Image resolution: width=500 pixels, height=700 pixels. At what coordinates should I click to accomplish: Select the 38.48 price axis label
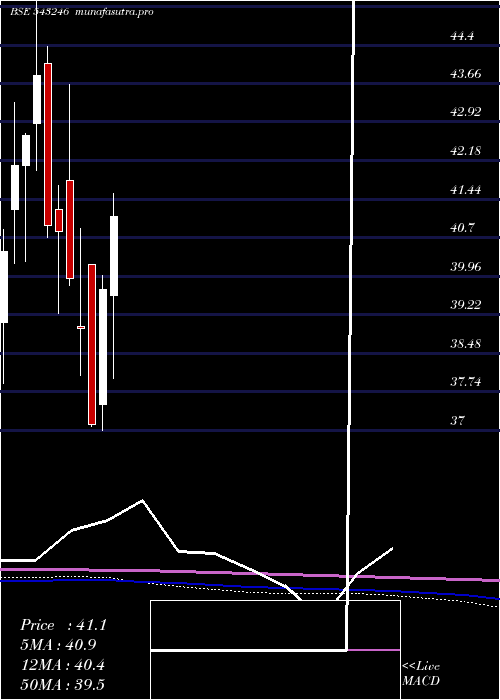coord(466,344)
